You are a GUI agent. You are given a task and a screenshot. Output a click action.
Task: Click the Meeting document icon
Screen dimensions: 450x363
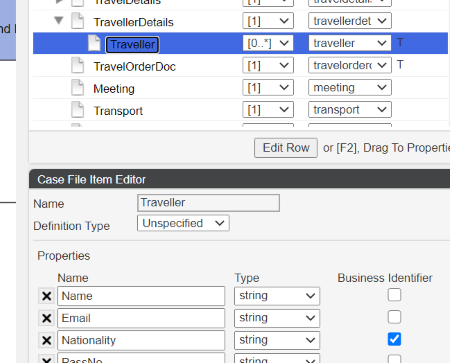[78, 87]
